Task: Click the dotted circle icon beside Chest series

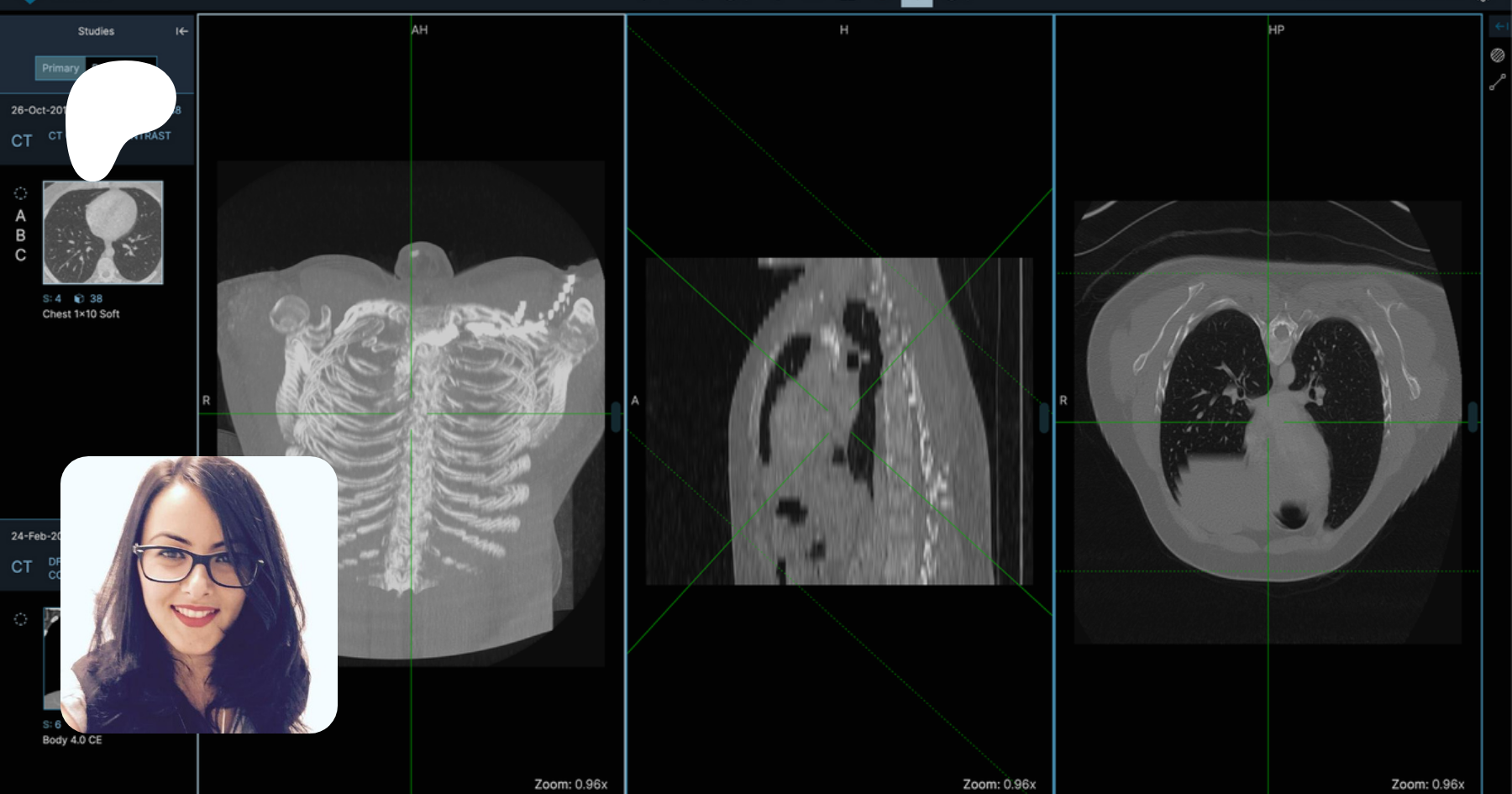Action: click(x=21, y=193)
